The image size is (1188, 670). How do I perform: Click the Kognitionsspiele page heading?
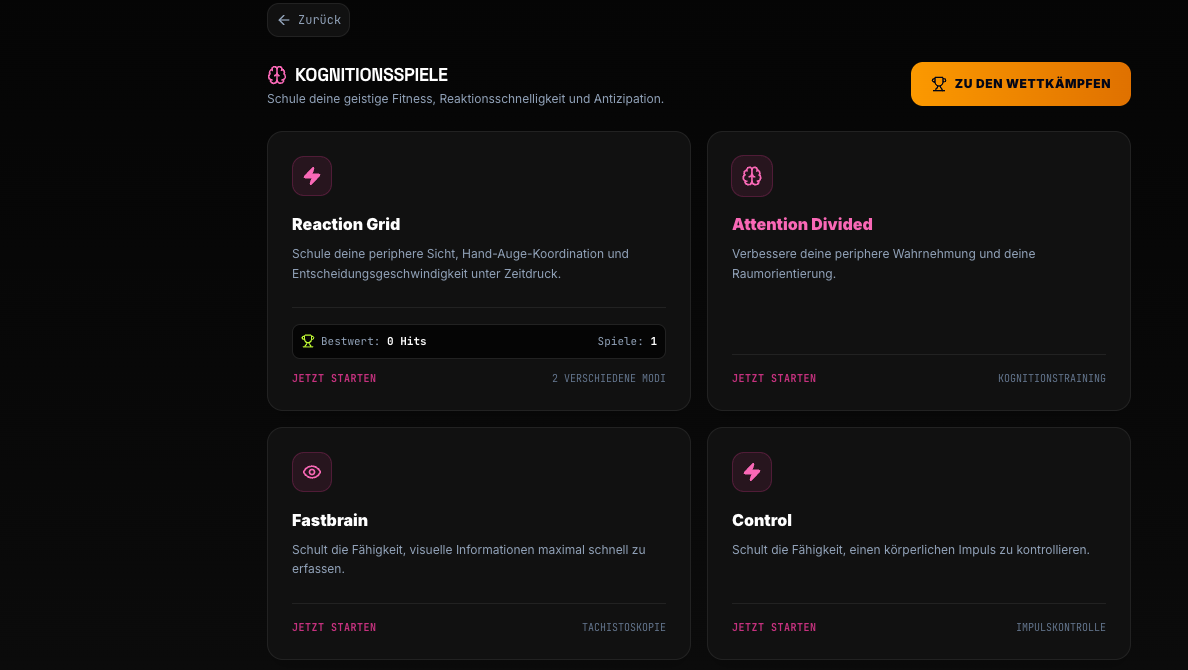(x=371, y=75)
